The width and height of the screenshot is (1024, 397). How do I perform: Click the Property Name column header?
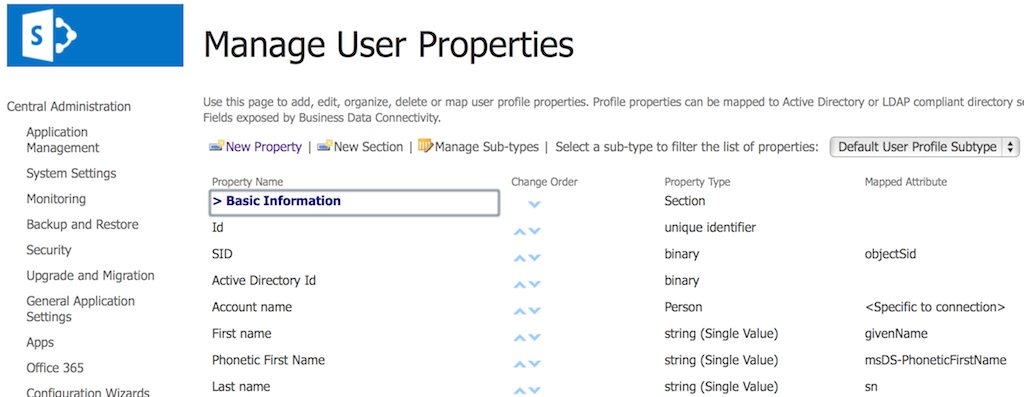247,182
